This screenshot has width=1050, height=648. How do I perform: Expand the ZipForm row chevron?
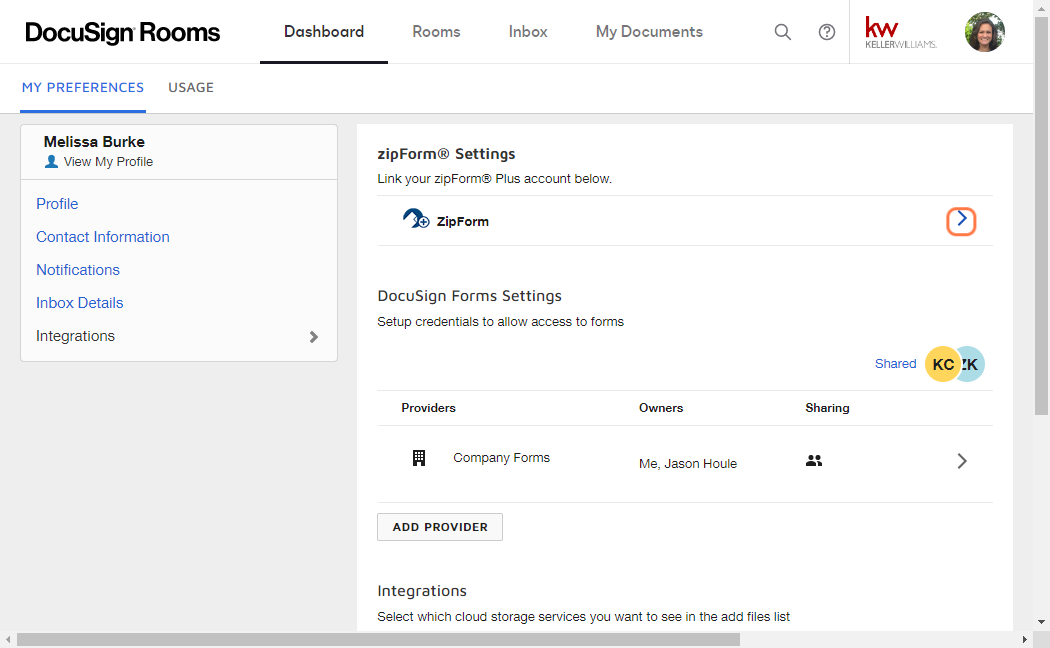(961, 221)
